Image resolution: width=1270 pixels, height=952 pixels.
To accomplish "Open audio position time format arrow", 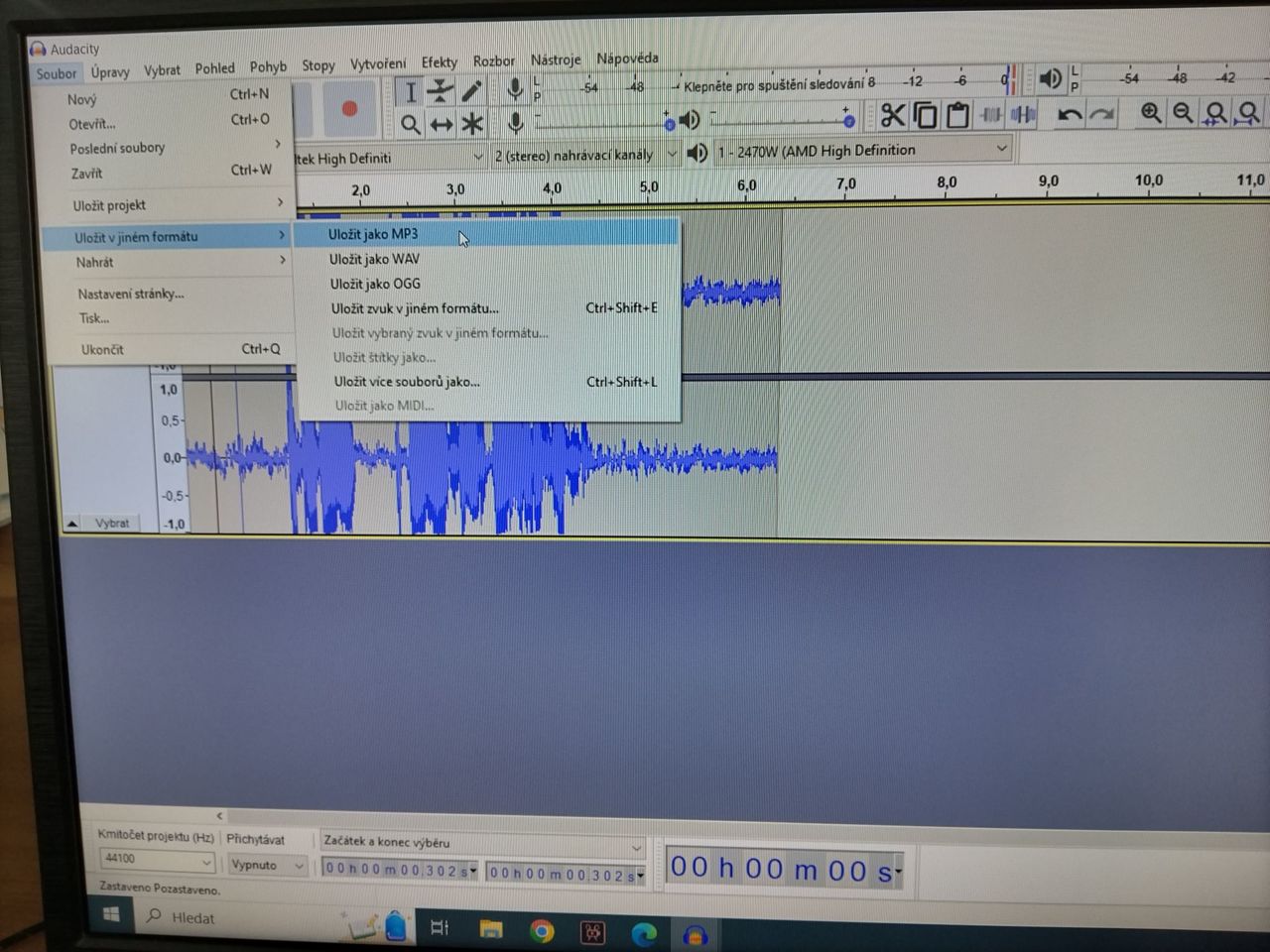I will coord(897,872).
